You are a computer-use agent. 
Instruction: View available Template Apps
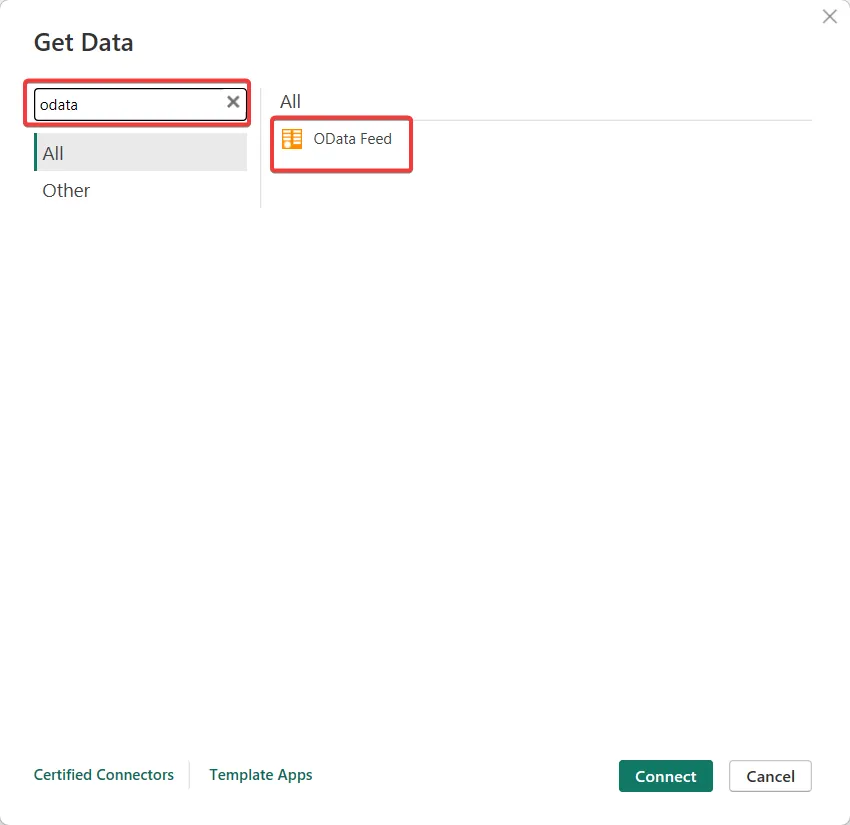260,775
